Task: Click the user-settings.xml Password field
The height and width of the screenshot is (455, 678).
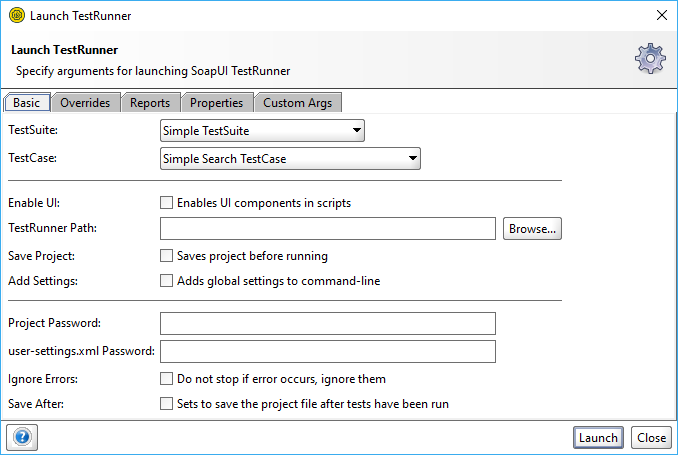Action: tap(328, 352)
